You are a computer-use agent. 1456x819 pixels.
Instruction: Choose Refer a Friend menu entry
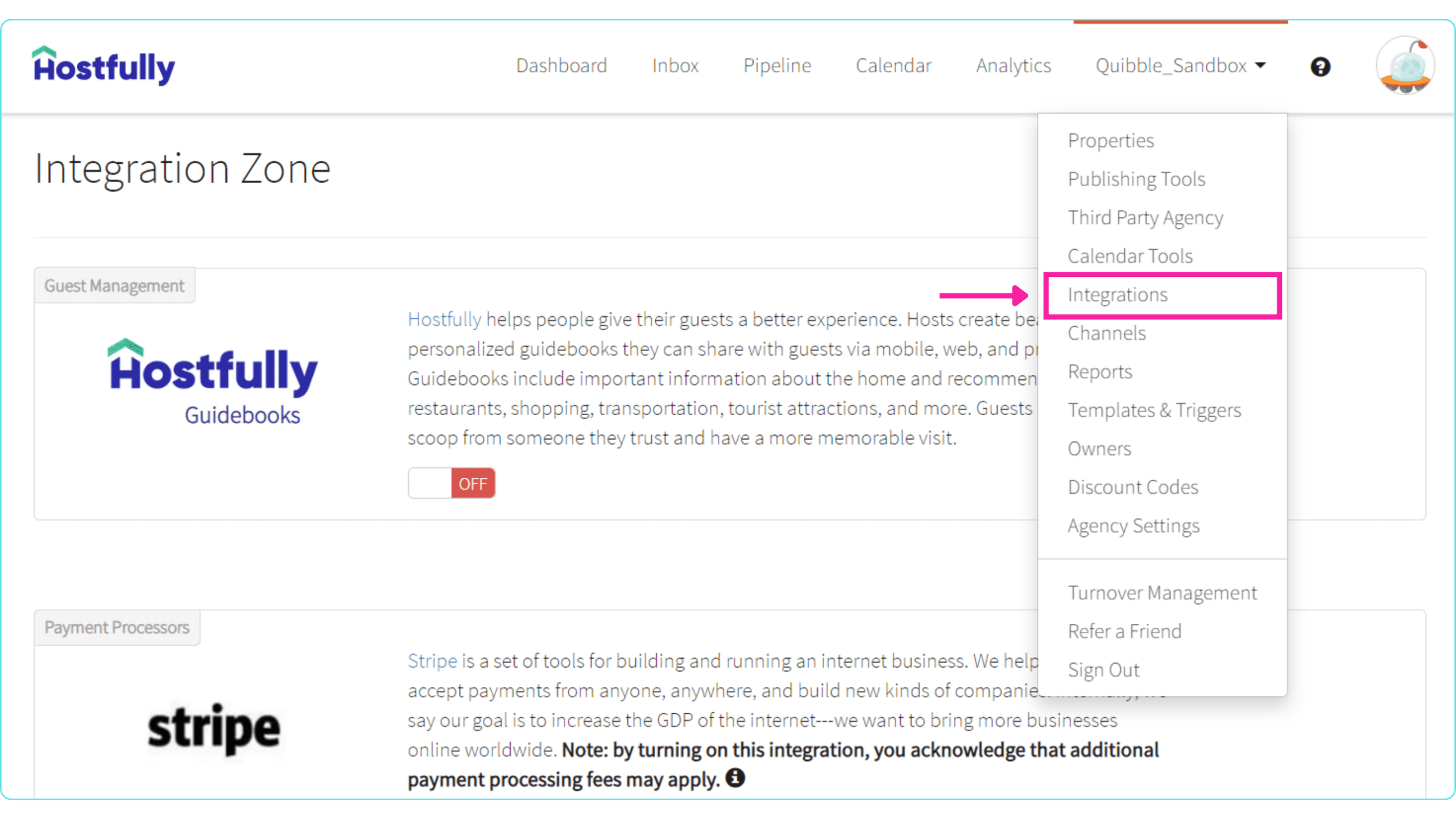[1124, 631]
